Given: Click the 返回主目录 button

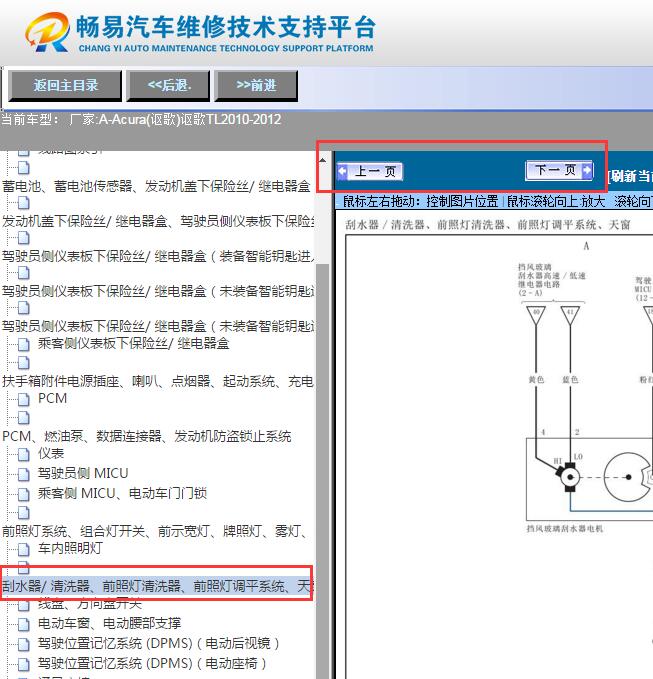Looking at the screenshot, I should click(x=65, y=86).
